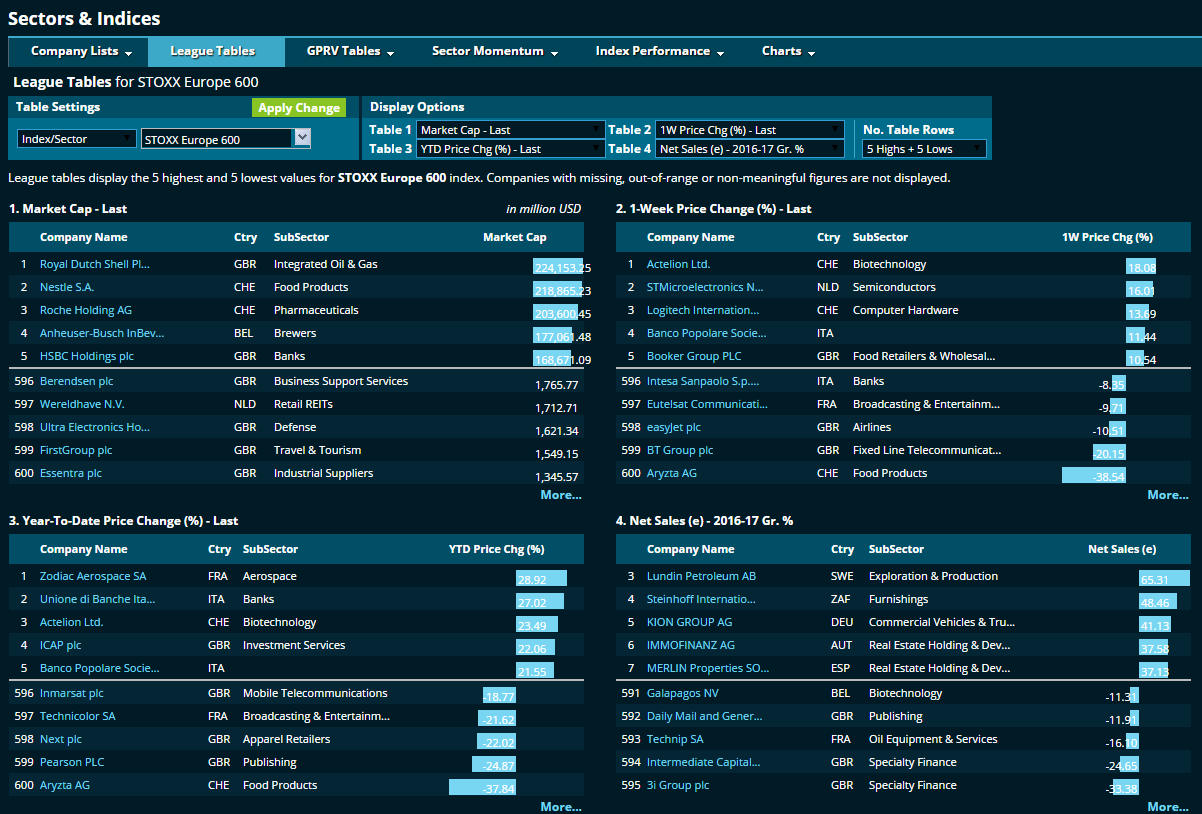The image size is (1202, 814).
Task: Click More link under Net Sales table
Action: click(x=1167, y=807)
